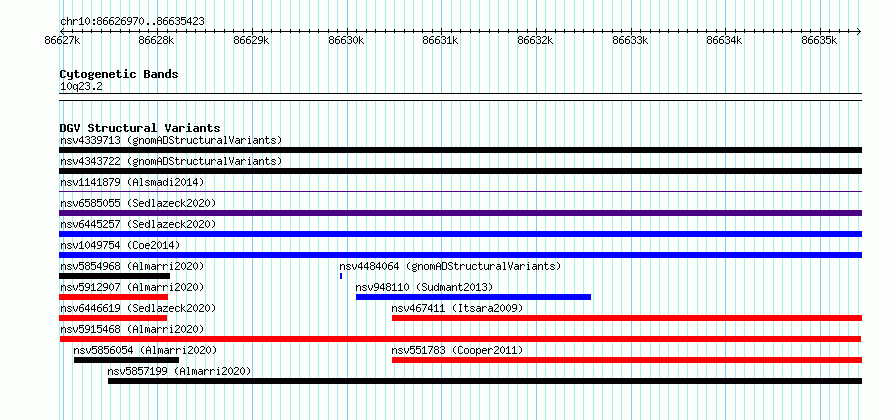Open the nsv6445257 Sedlazeck2020 variant label

click(x=138, y=224)
